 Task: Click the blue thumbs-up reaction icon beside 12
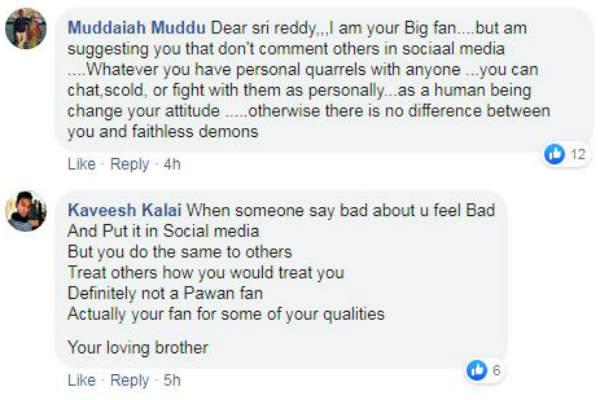click(555, 154)
